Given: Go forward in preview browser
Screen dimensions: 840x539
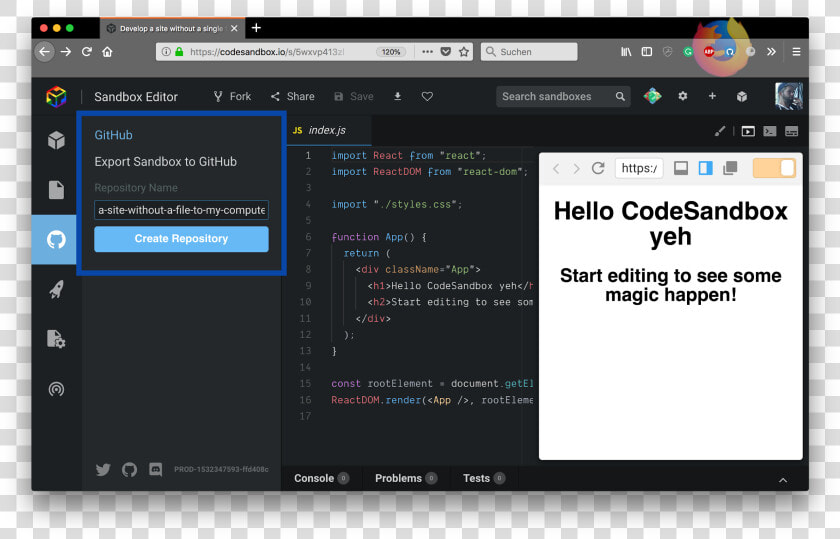Looking at the screenshot, I should pos(576,169).
